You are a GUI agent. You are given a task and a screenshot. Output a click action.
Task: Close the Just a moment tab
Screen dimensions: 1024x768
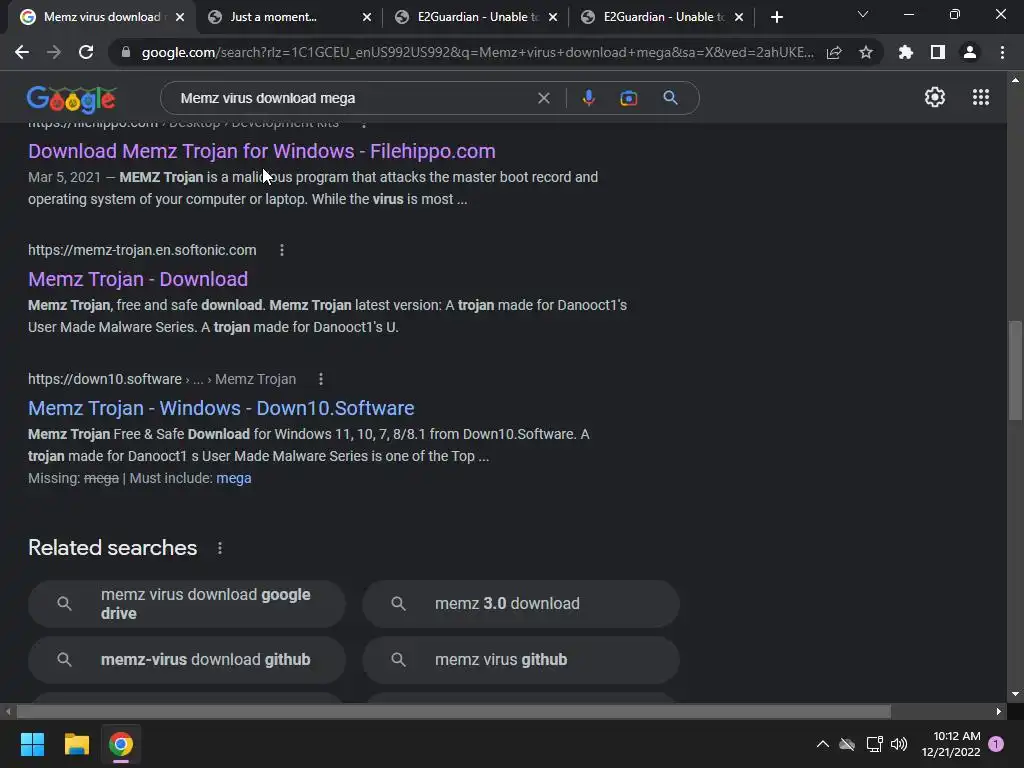tap(367, 18)
